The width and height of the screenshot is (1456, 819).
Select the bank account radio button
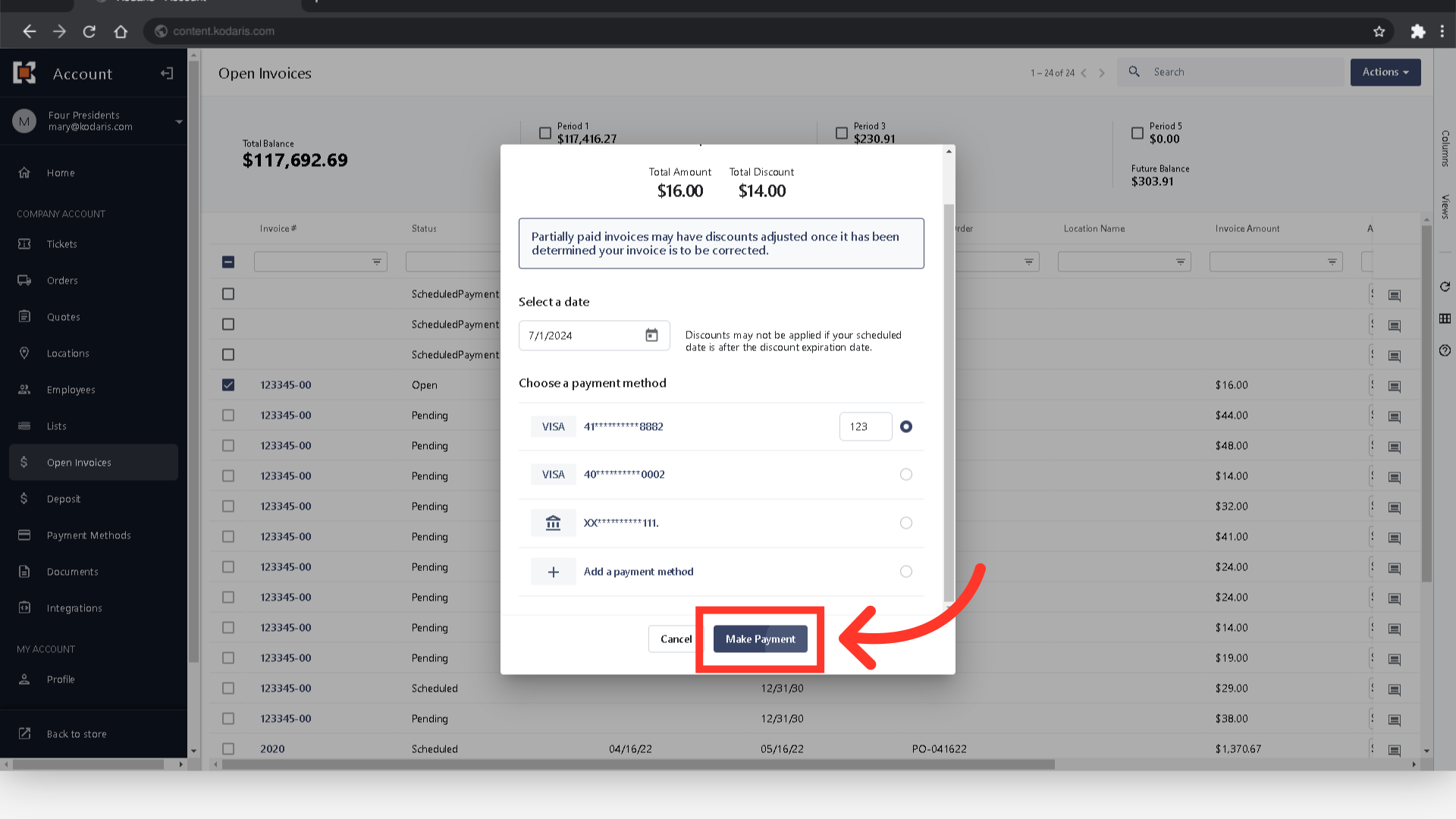[905, 523]
